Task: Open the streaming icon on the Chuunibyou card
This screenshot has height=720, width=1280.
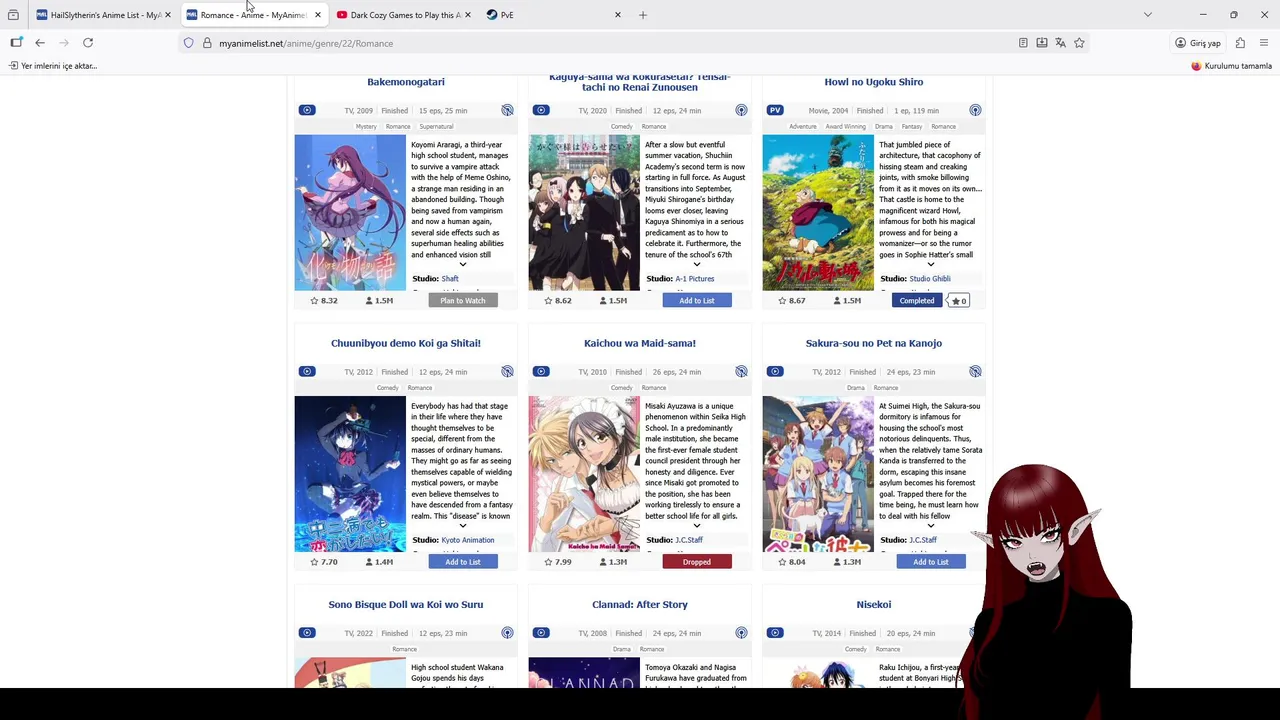Action: click(508, 371)
